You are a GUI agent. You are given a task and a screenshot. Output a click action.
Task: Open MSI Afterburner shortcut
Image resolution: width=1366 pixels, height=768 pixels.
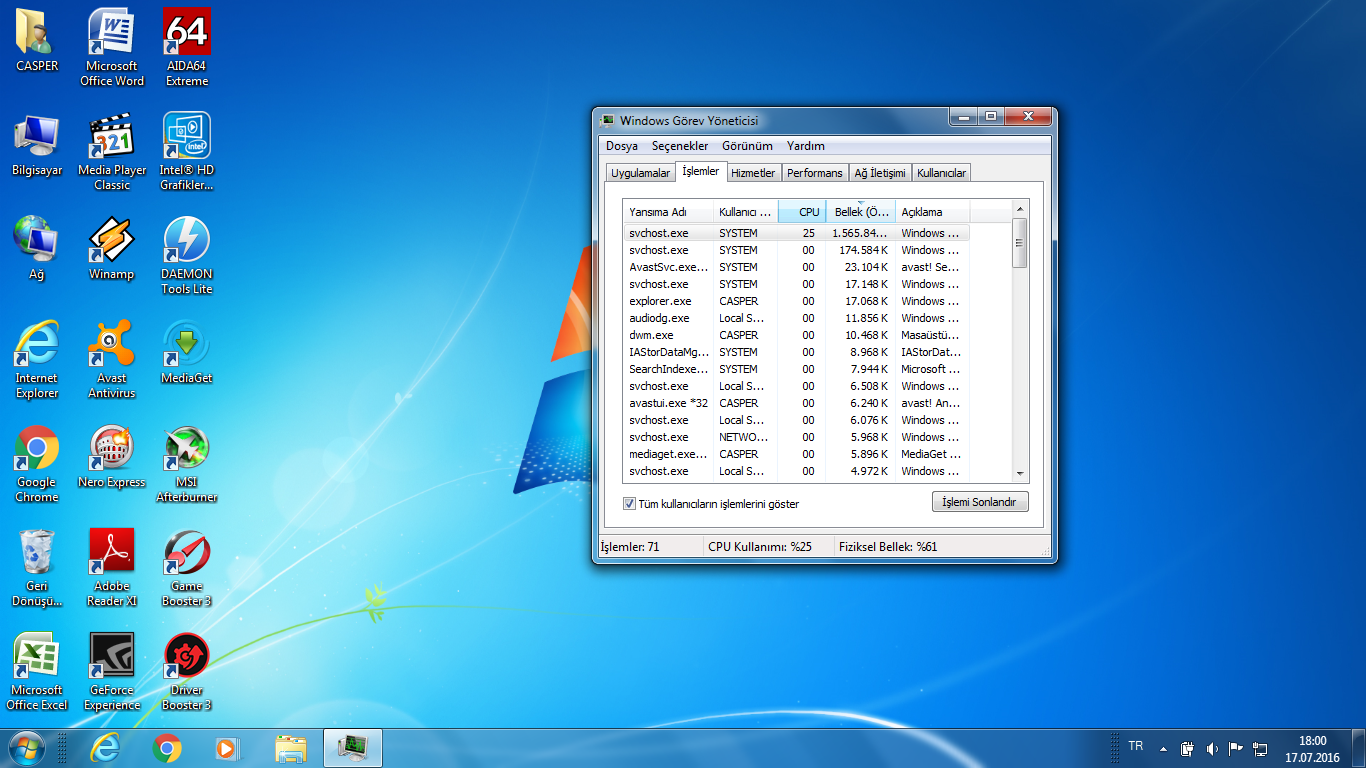tap(187, 449)
